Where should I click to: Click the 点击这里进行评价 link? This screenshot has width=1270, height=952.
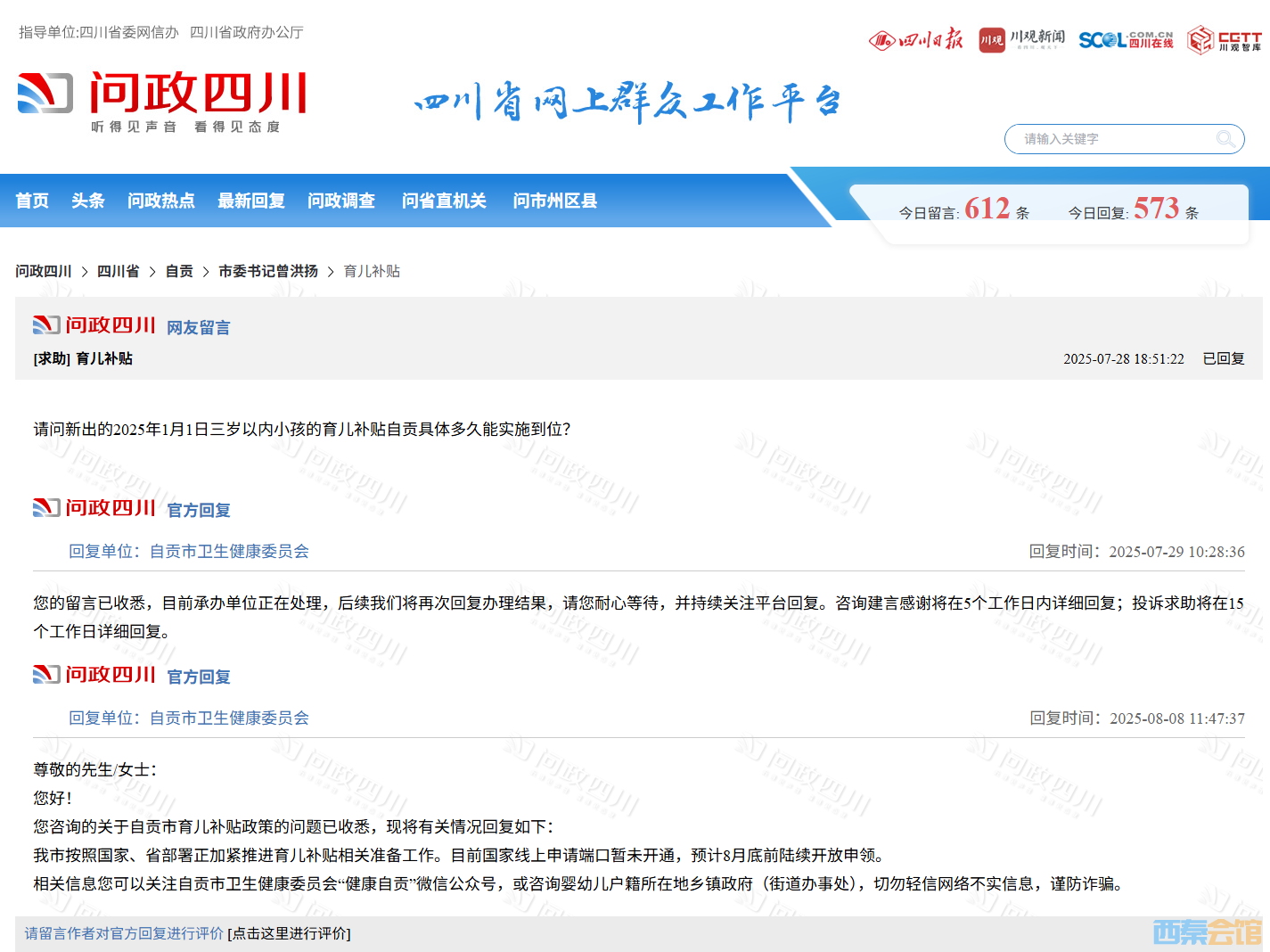pos(290,933)
